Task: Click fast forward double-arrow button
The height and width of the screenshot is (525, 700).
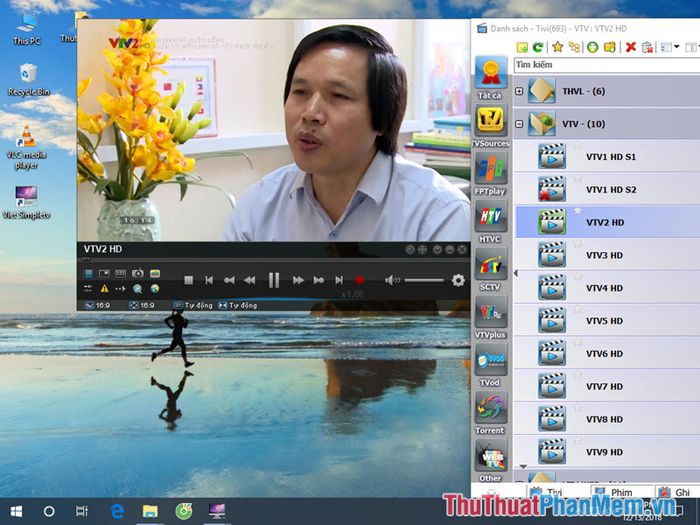Action: tap(298, 280)
